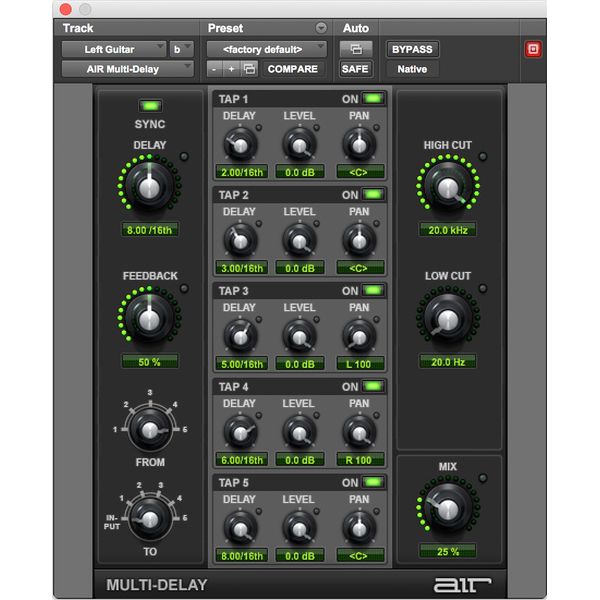Click Tap 1 delay 2.00/16th value

pyautogui.click(x=242, y=172)
